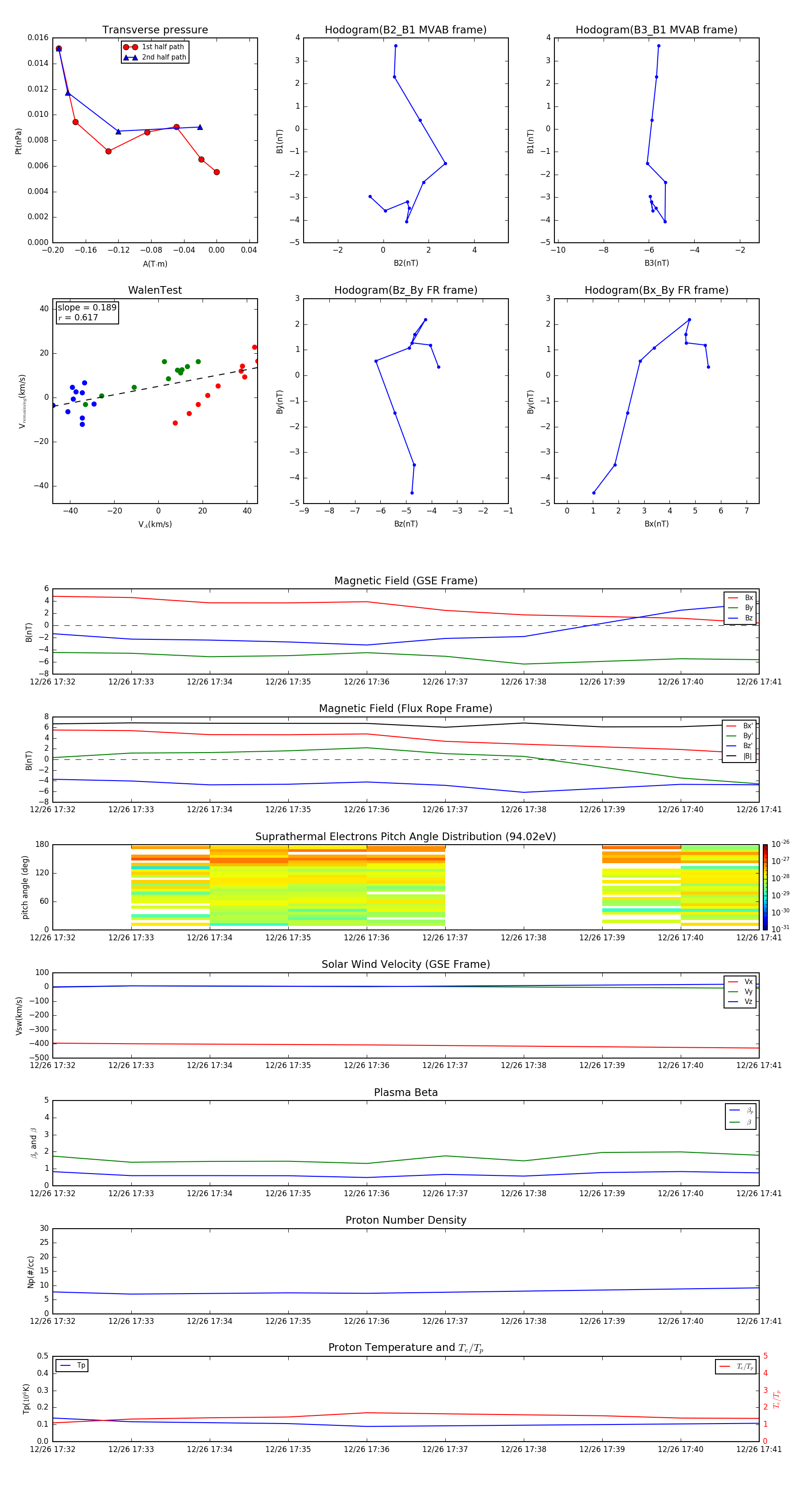This screenshot has height=1489, width=812.
Task: Click the Hodogram(Bz_By FR frame) title
Action: coord(406,290)
